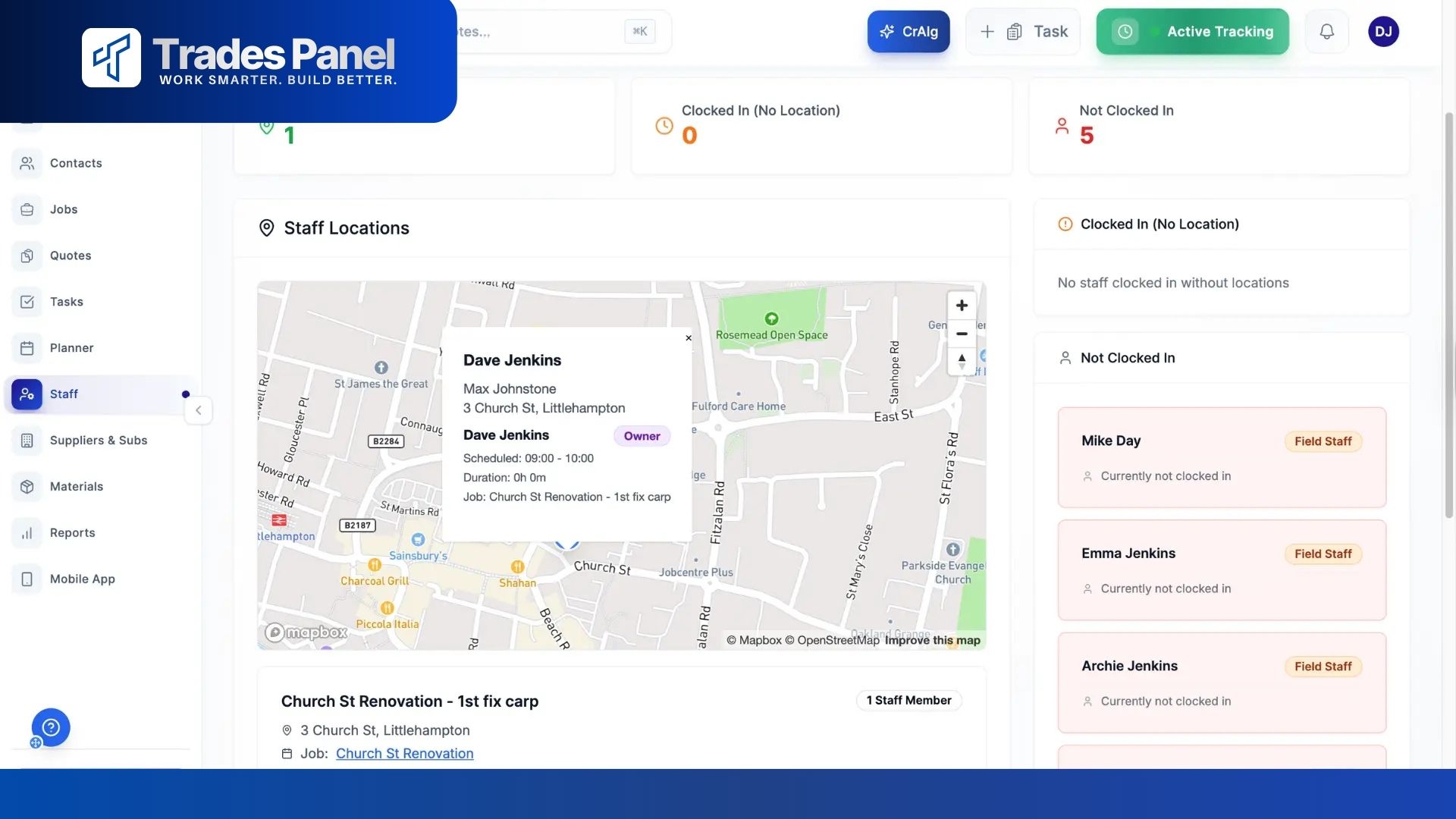Click the Suppliers & Subs building icon

pos(27,440)
